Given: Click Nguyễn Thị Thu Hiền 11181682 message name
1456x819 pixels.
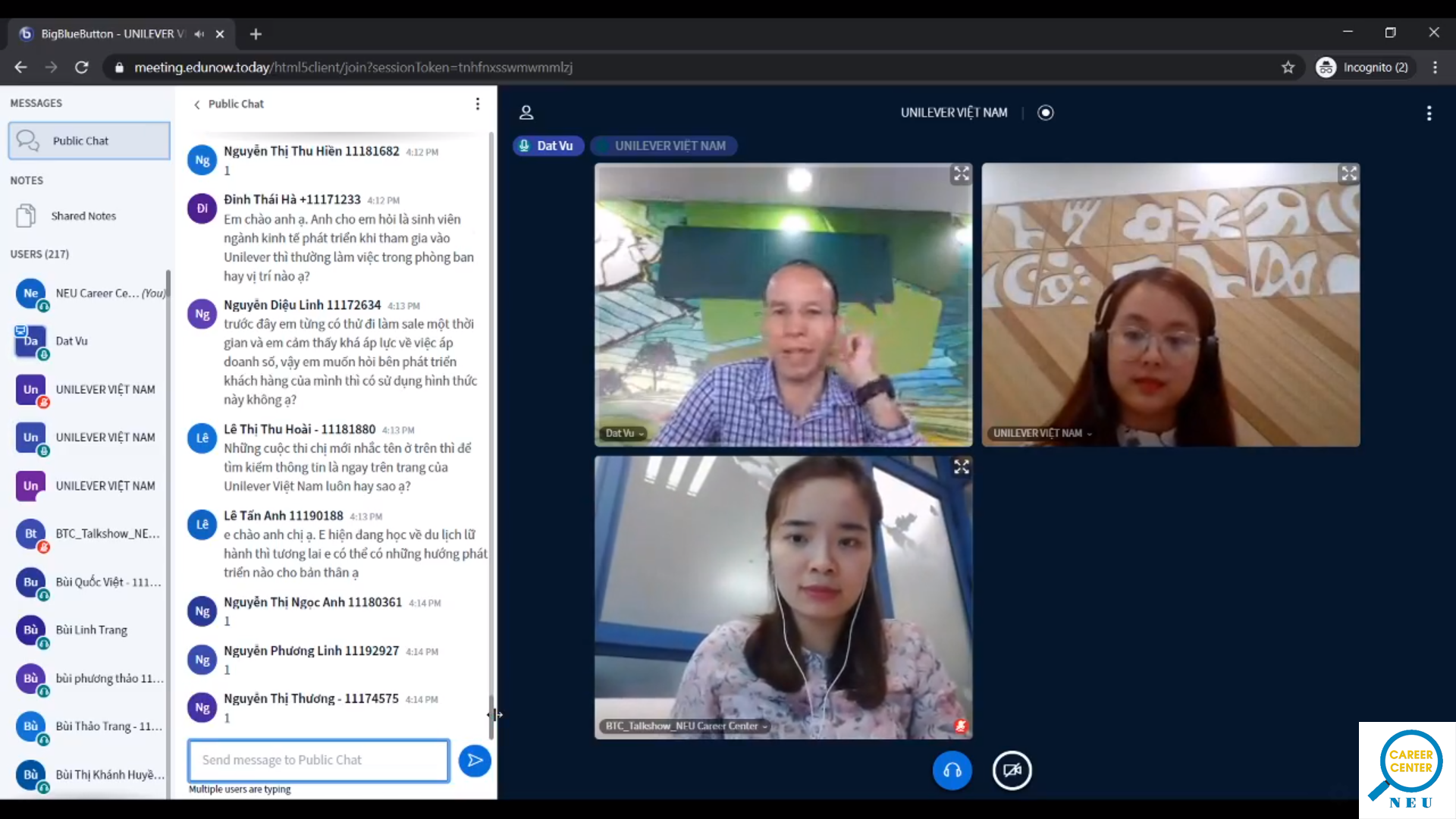Looking at the screenshot, I should [x=312, y=152].
